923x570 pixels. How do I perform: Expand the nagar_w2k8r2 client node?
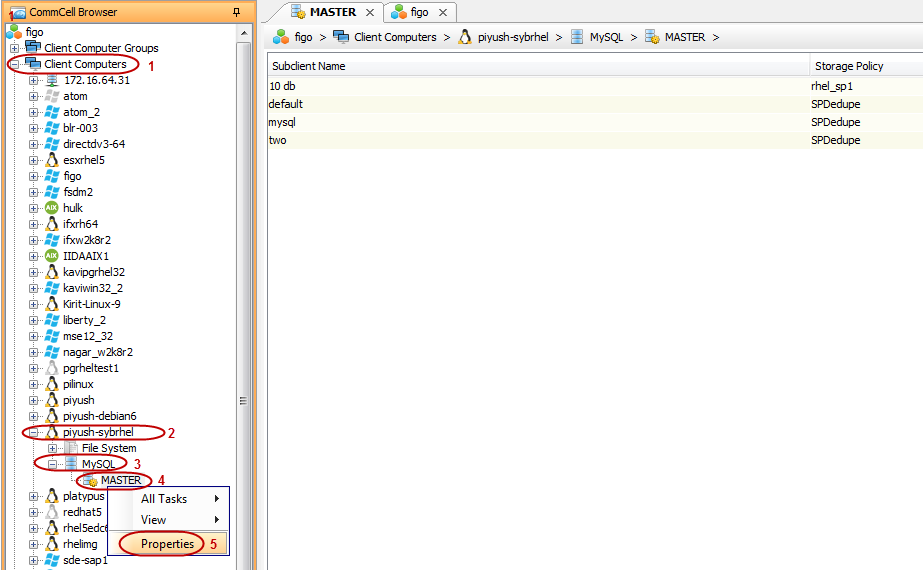(34, 352)
